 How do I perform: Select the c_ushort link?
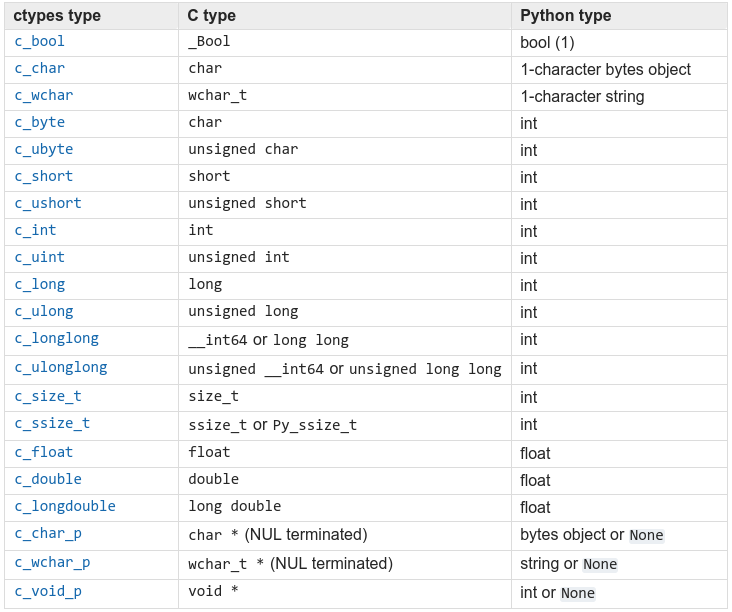48,204
